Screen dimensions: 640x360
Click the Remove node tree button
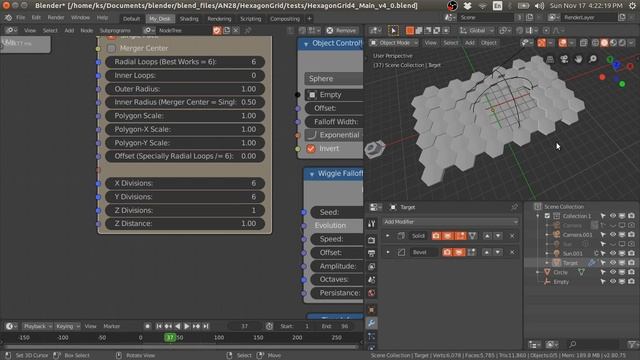[342, 31]
